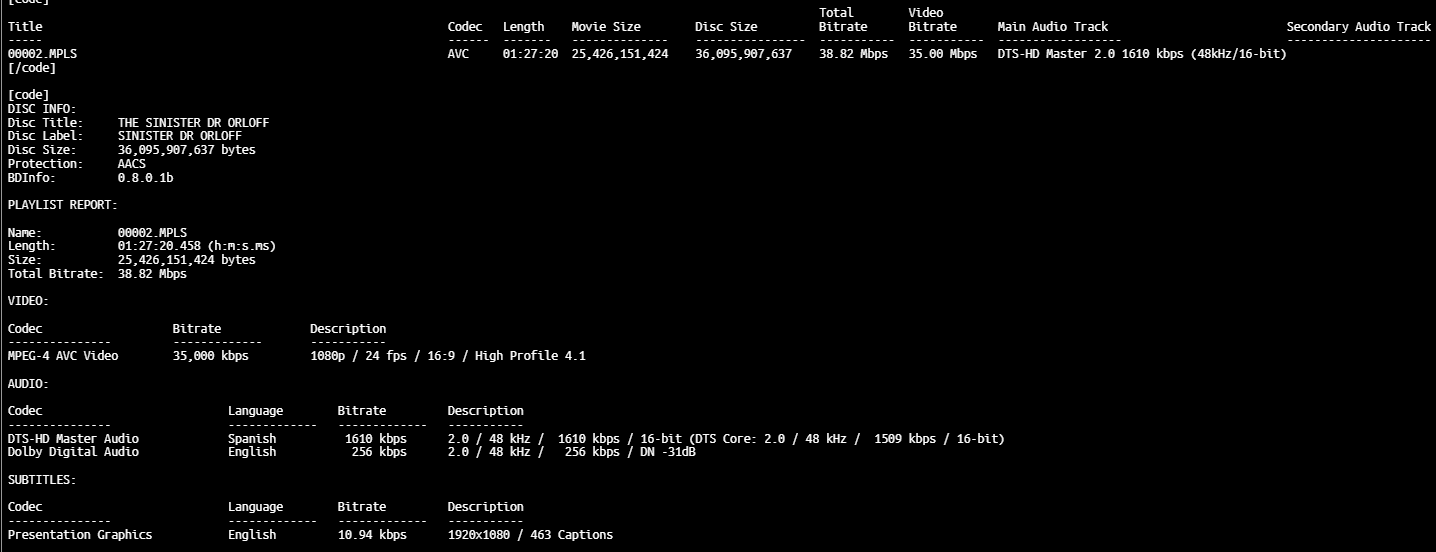Click the SUBTITLES: section heading
This screenshot has width=1436, height=552.
click(x=42, y=480)
